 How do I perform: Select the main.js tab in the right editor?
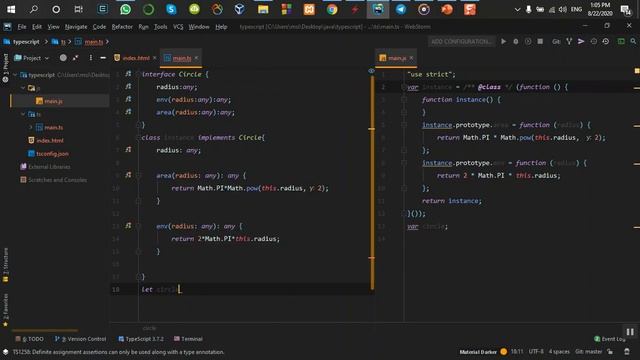click(396, 58)
